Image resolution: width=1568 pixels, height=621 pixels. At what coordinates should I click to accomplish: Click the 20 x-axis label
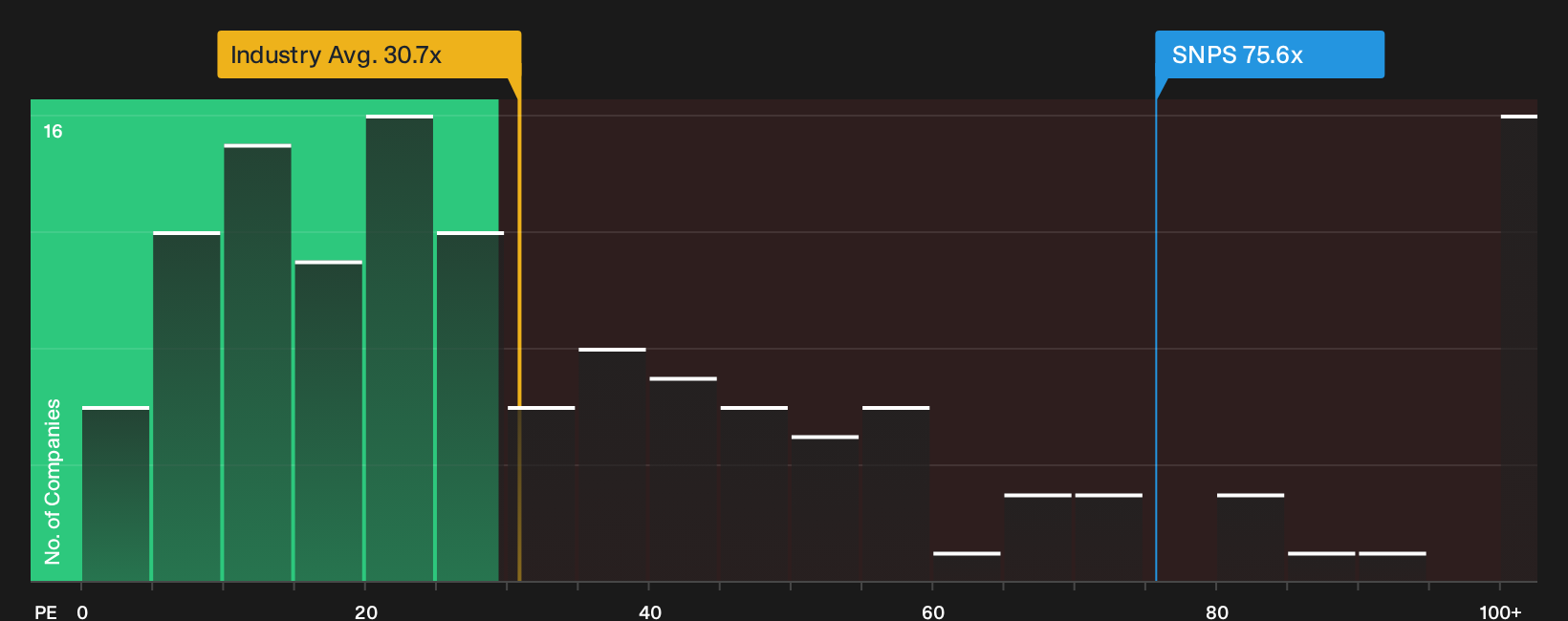(366, 611)
